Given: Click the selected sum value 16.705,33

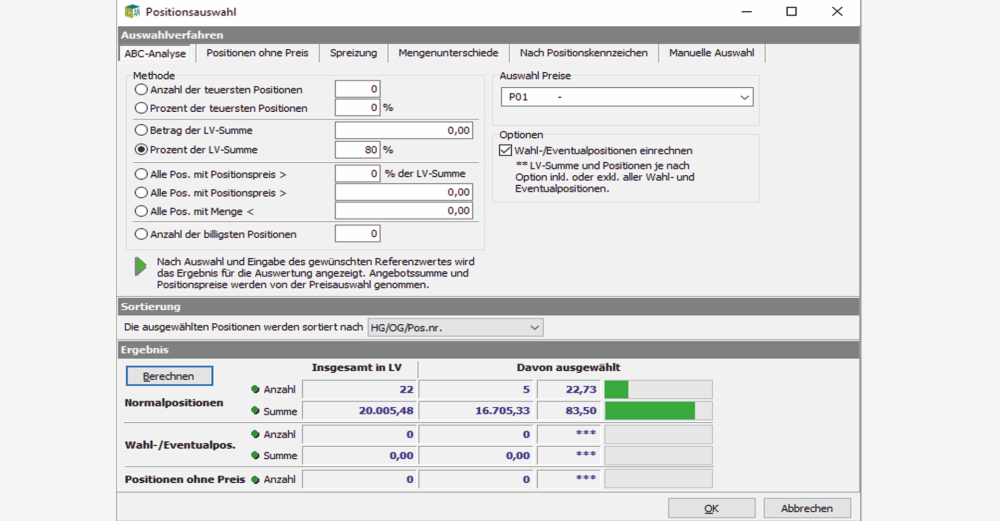Looking at the screenshot, I should pos(503,411).
